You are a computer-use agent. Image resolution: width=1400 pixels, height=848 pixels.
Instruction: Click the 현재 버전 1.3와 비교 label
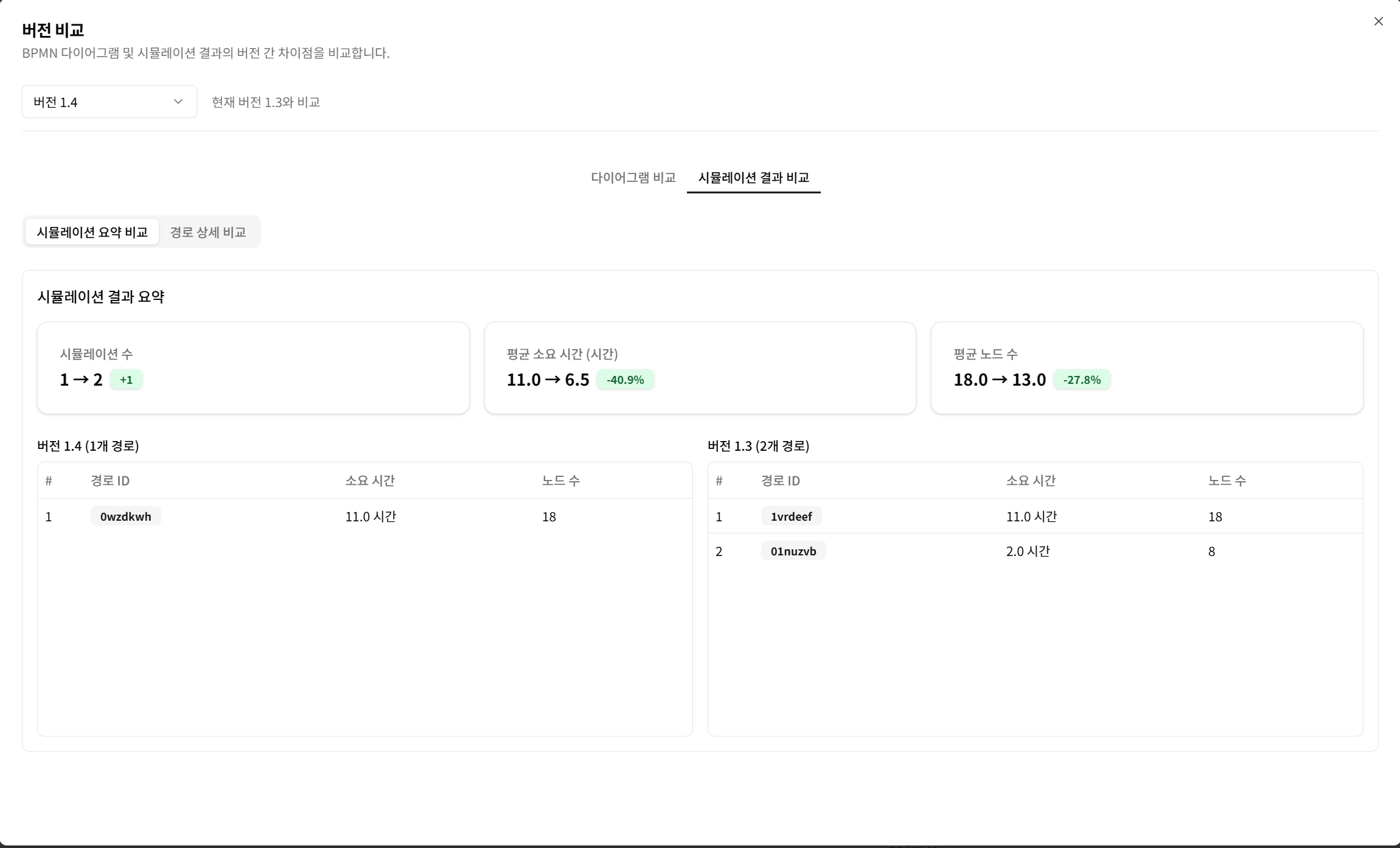coord(265,102)
